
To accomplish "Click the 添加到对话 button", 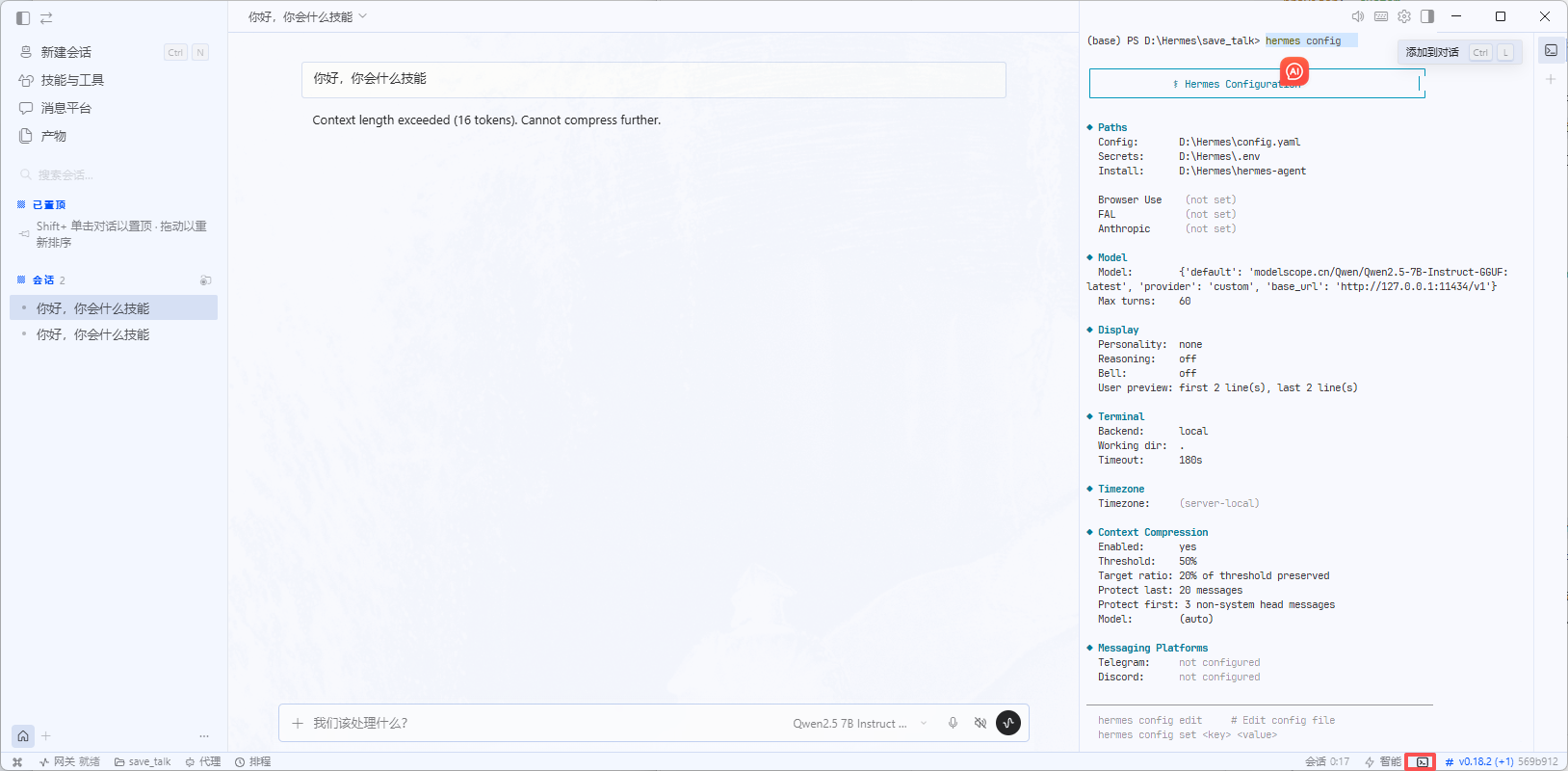I will (x=1459, y=52).
